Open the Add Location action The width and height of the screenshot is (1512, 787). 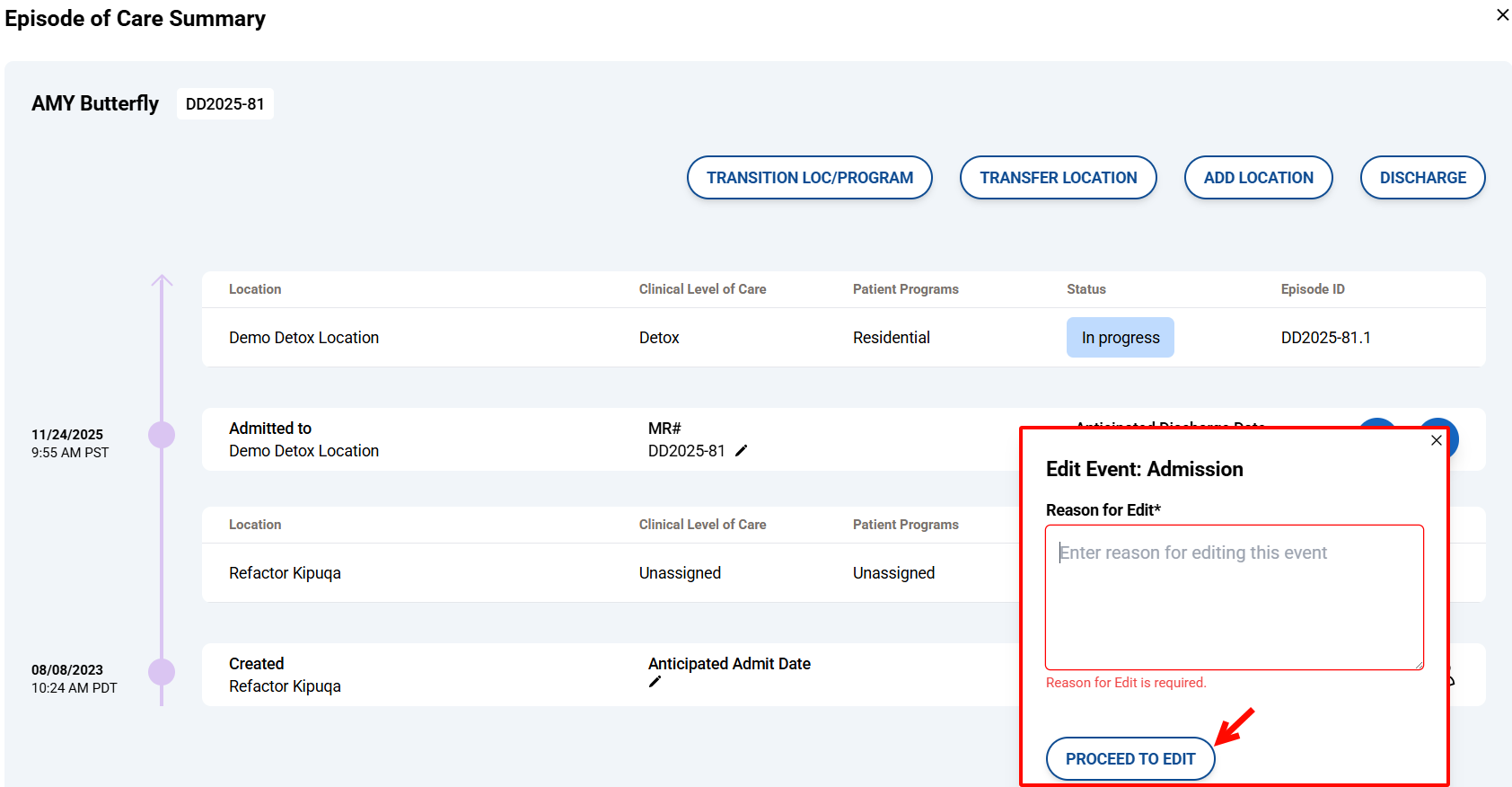(x=1257, y=178)
